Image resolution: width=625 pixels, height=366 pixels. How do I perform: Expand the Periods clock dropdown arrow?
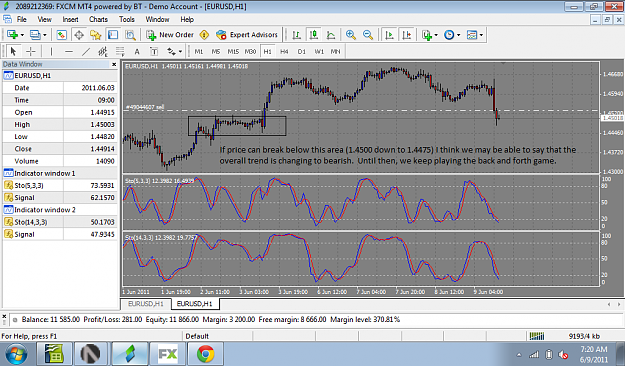click(x=458, y=35)
